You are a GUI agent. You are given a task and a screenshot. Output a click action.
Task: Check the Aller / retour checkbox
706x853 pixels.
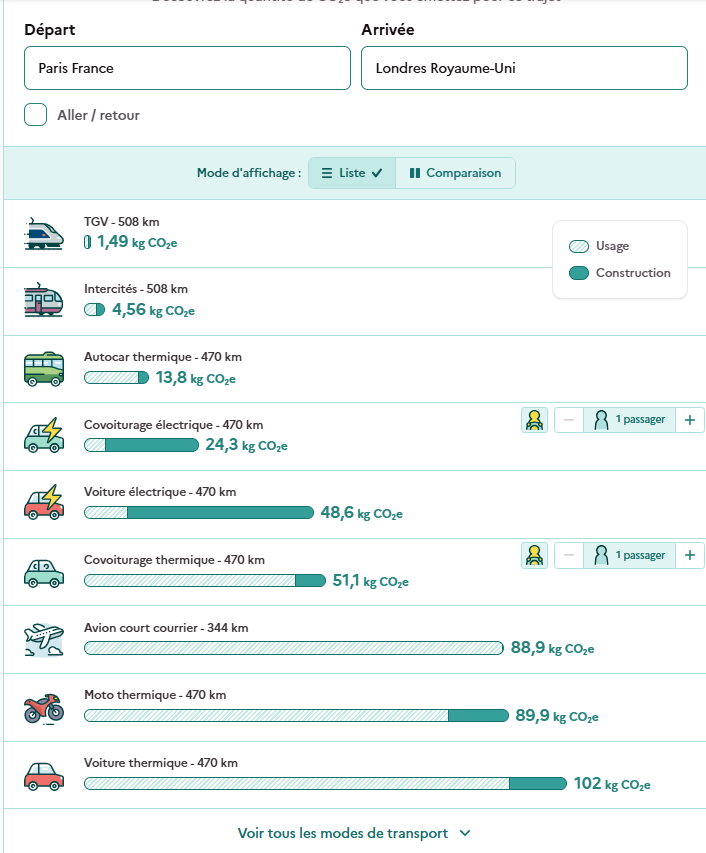coord(35,115)
